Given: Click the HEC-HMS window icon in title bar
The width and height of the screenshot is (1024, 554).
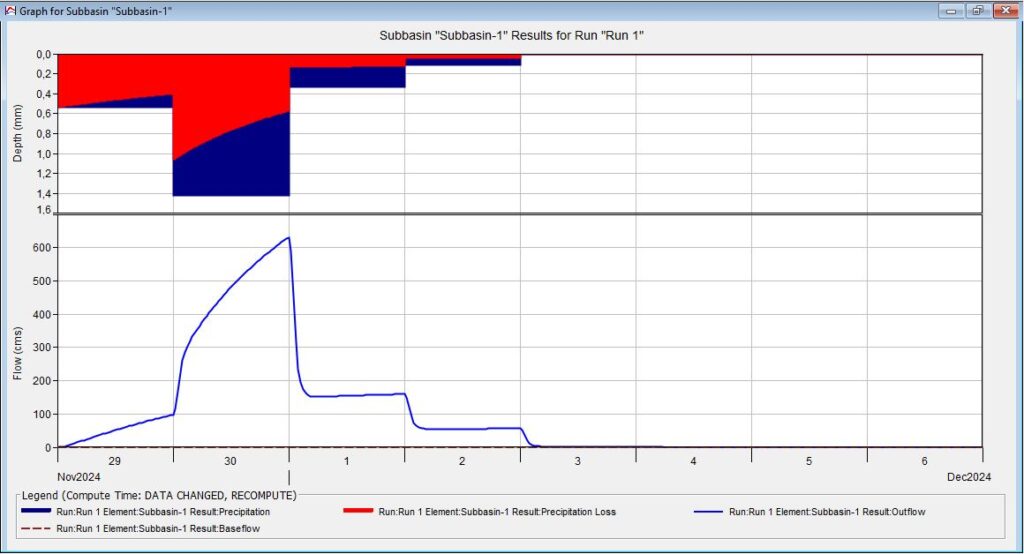Looking at the screenshot, I should coord(11,10).
